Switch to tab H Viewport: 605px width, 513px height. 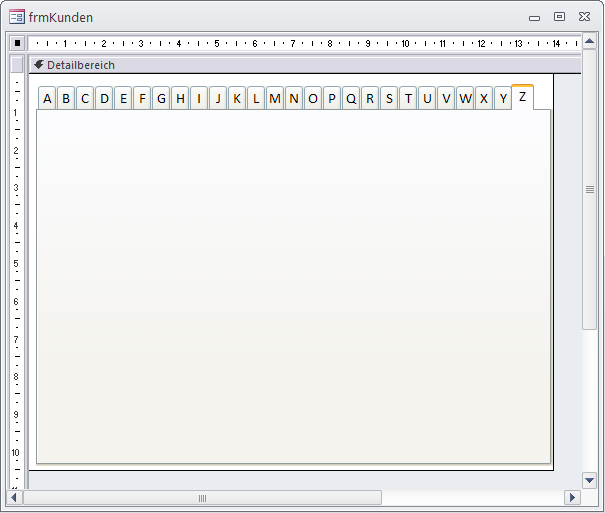coord(180,98)
